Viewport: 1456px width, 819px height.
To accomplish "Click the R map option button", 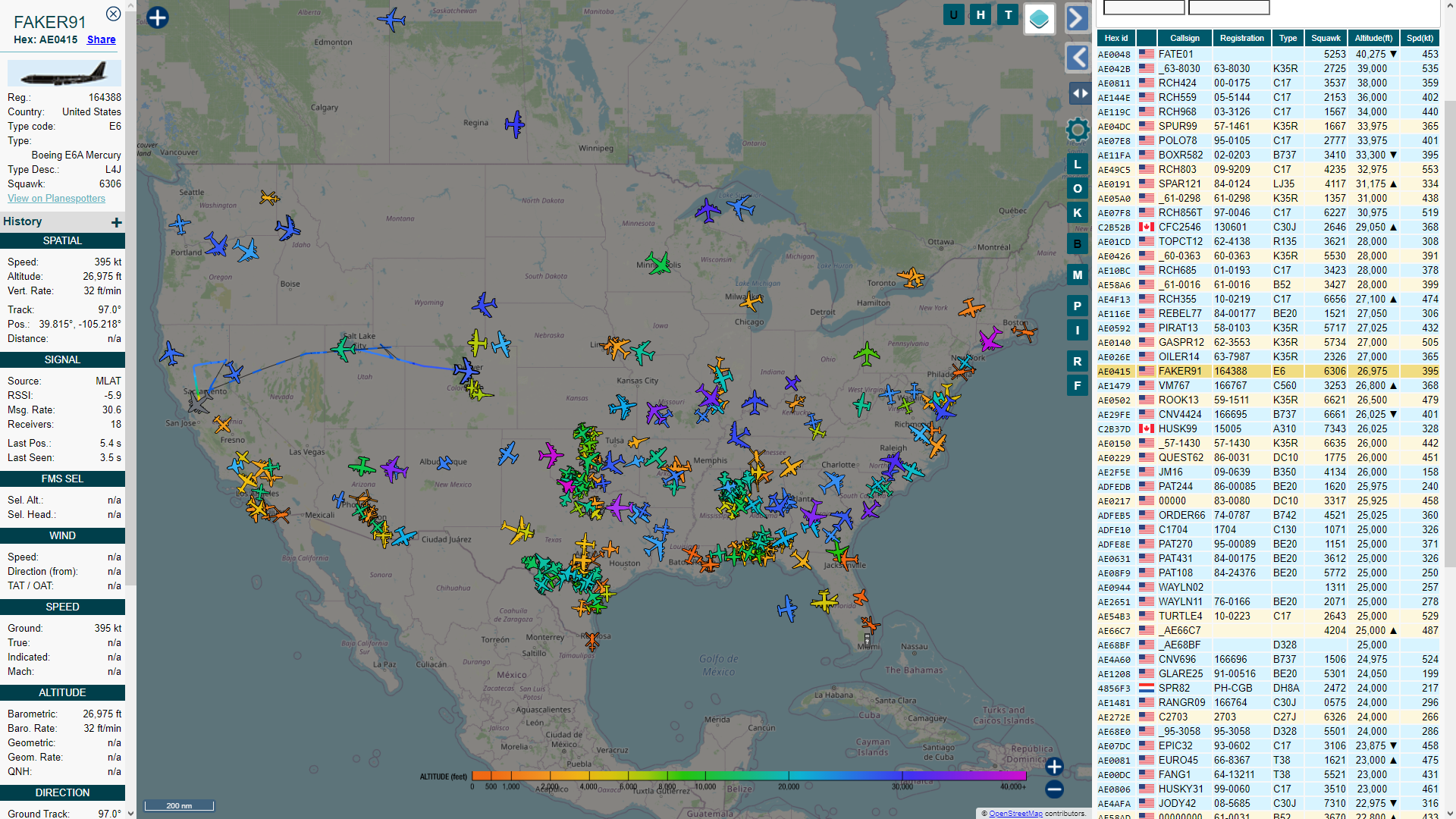I will pyautogui.click(x=1078, y=362).
